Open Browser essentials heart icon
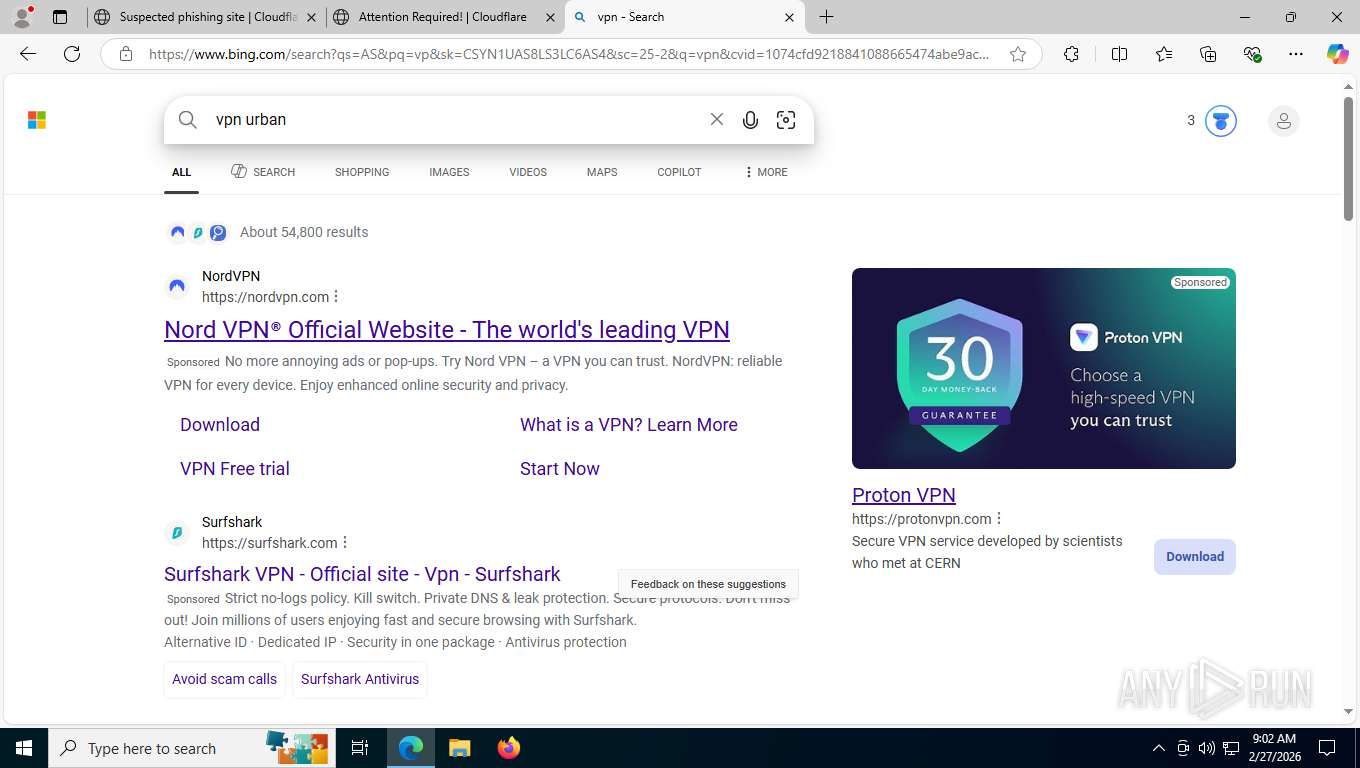 pos(1252,54)
